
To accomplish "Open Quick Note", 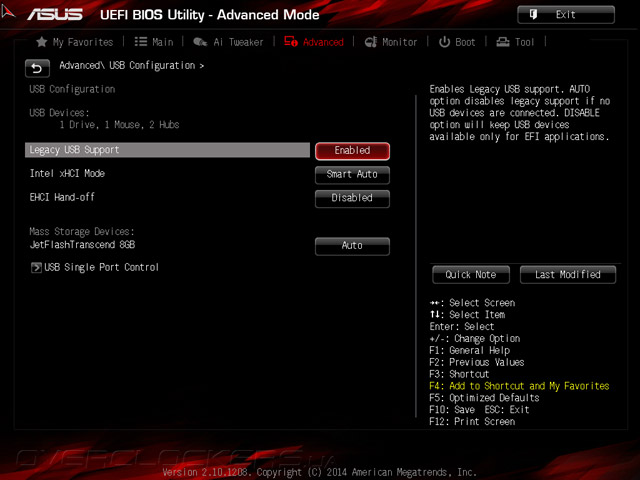I will coord(471,275).
